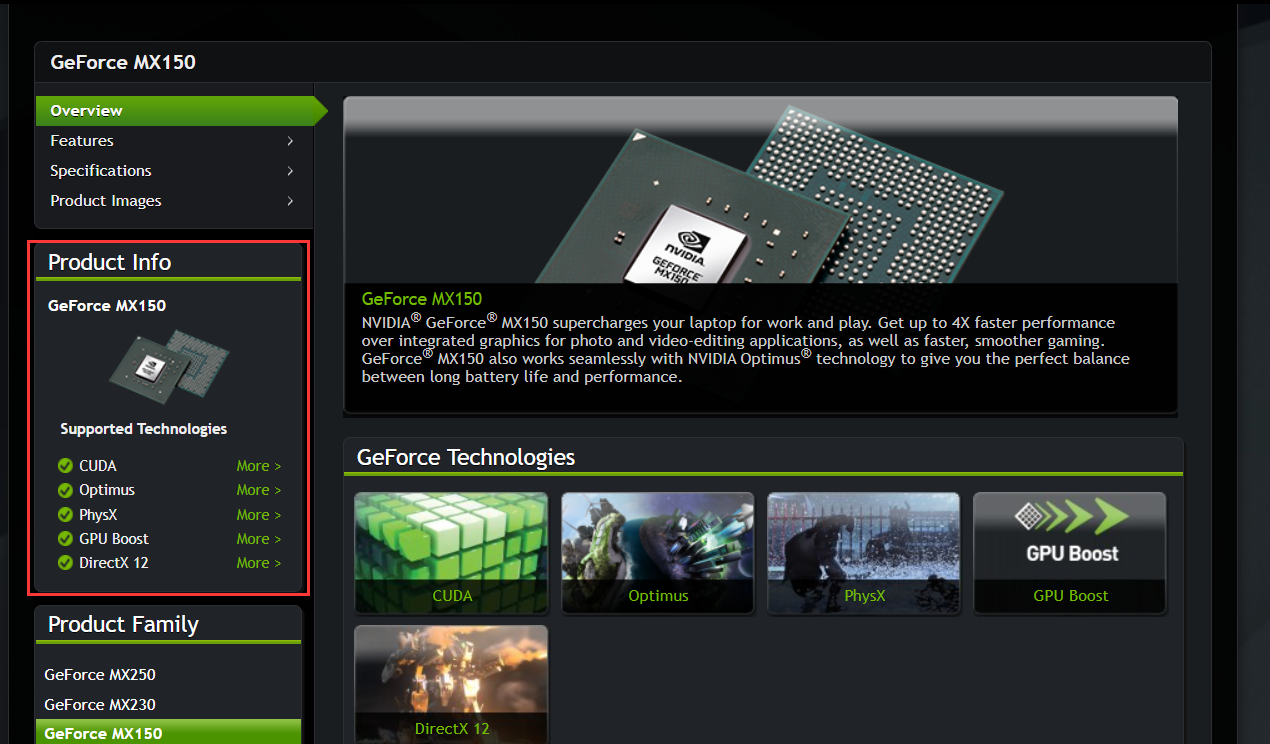This screenshot has height=744, width=1270.
Task: Expand the Specifications chevron arrow
Action: (290, 171)
